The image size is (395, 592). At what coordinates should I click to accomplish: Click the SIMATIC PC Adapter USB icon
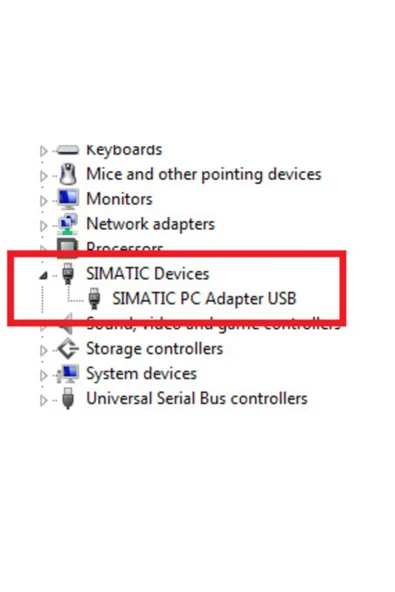(94, 298)
